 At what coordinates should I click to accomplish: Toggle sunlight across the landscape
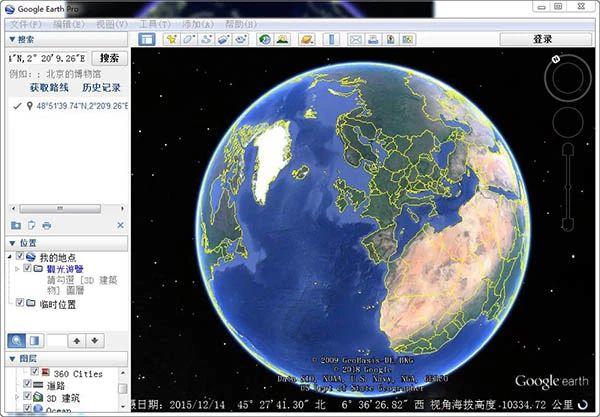282,39
